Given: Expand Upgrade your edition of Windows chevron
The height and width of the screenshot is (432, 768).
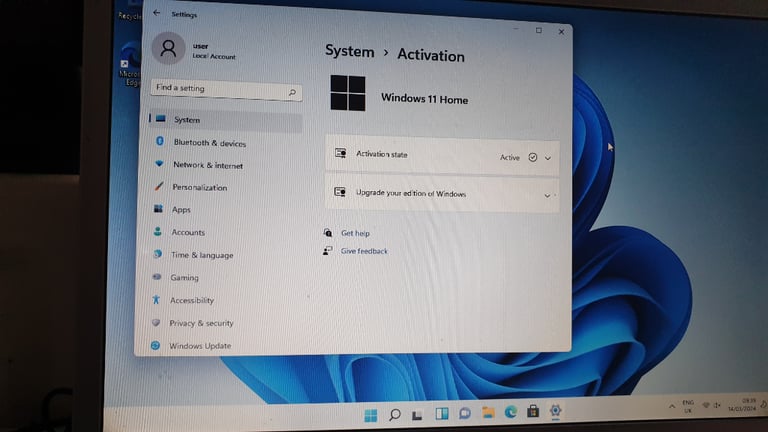Looking at the screenshot, I should click(x=547, y=195).
